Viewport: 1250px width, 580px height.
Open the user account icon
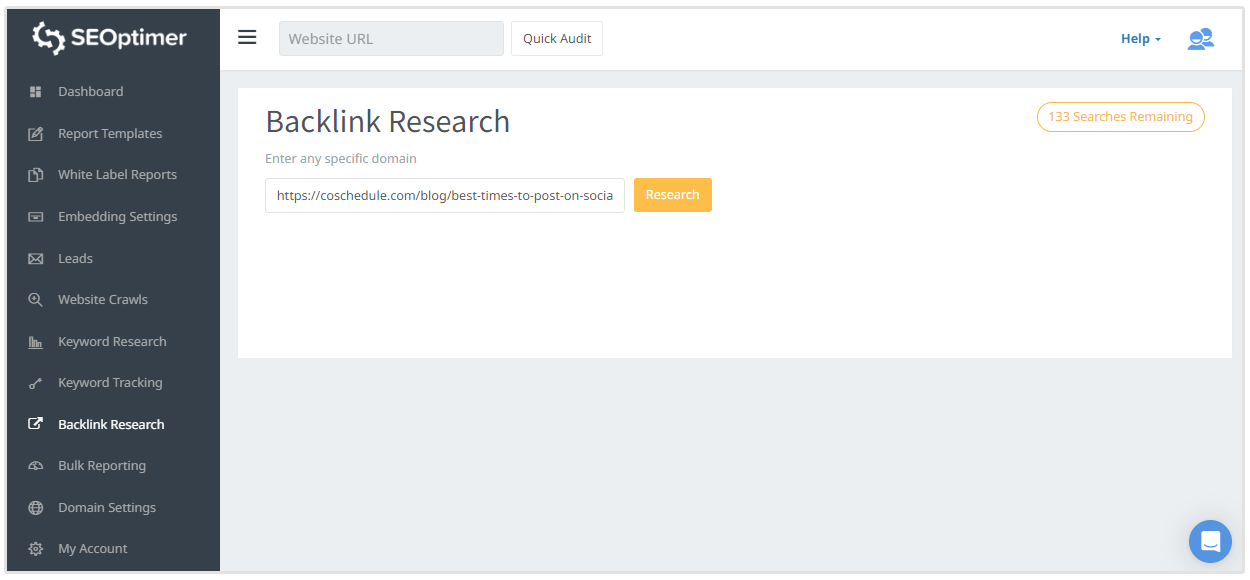click(x=1200, y=39)
